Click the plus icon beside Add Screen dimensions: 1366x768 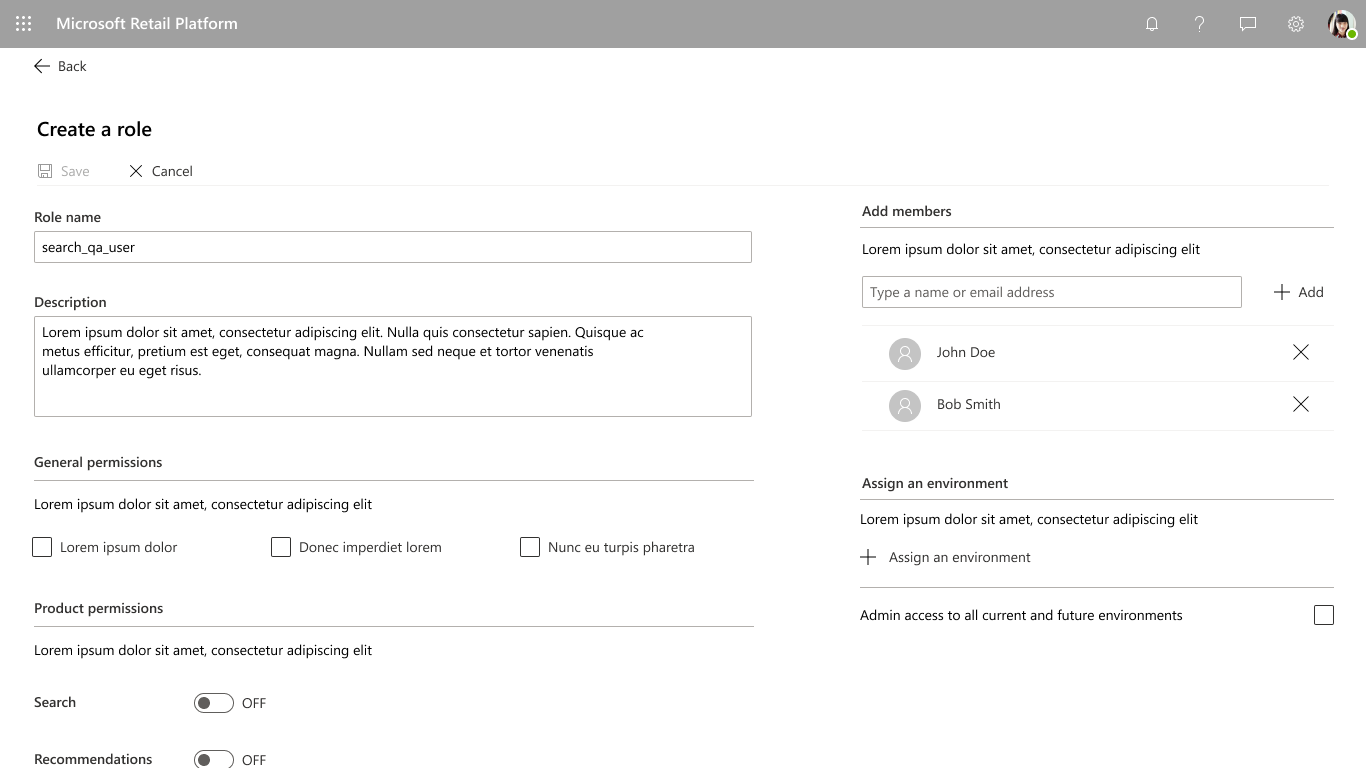click(x=1282, y=292)
